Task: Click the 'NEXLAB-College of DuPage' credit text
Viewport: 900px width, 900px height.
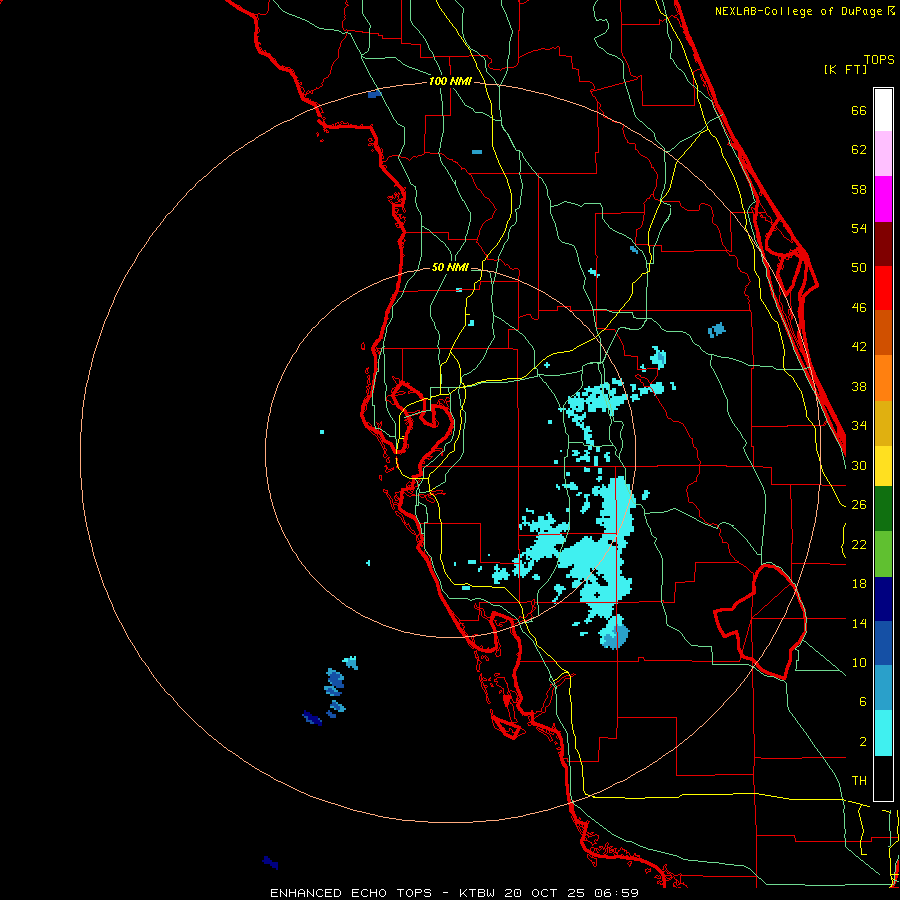Action: (x=798, y=11)
